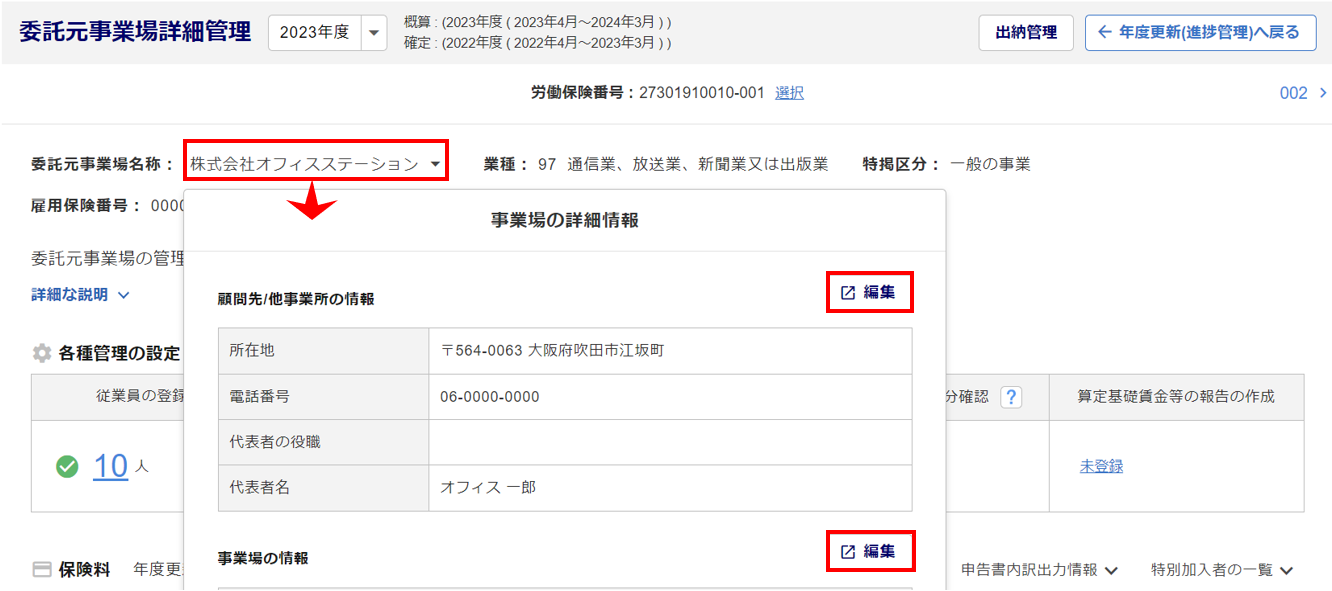Image resolution: width=1332 pixels, height=591 pixels.
Task: Click the 出納管理 button
Action: click(1026, 32)
